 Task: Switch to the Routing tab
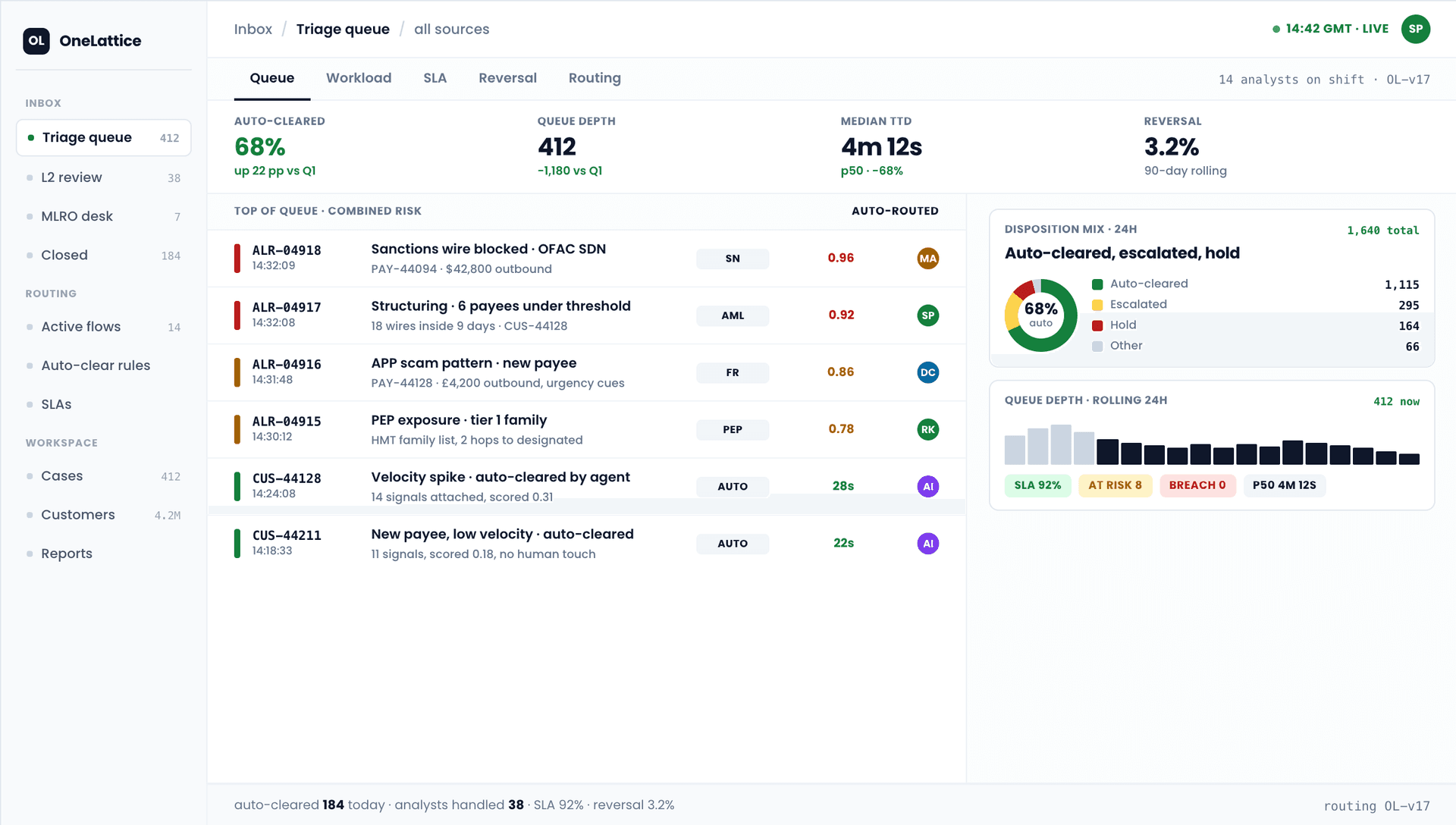(595, 78)
